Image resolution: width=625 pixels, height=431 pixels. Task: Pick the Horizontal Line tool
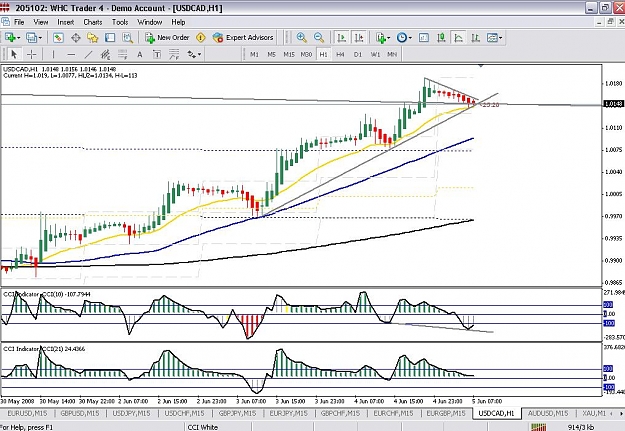point(71,54)
